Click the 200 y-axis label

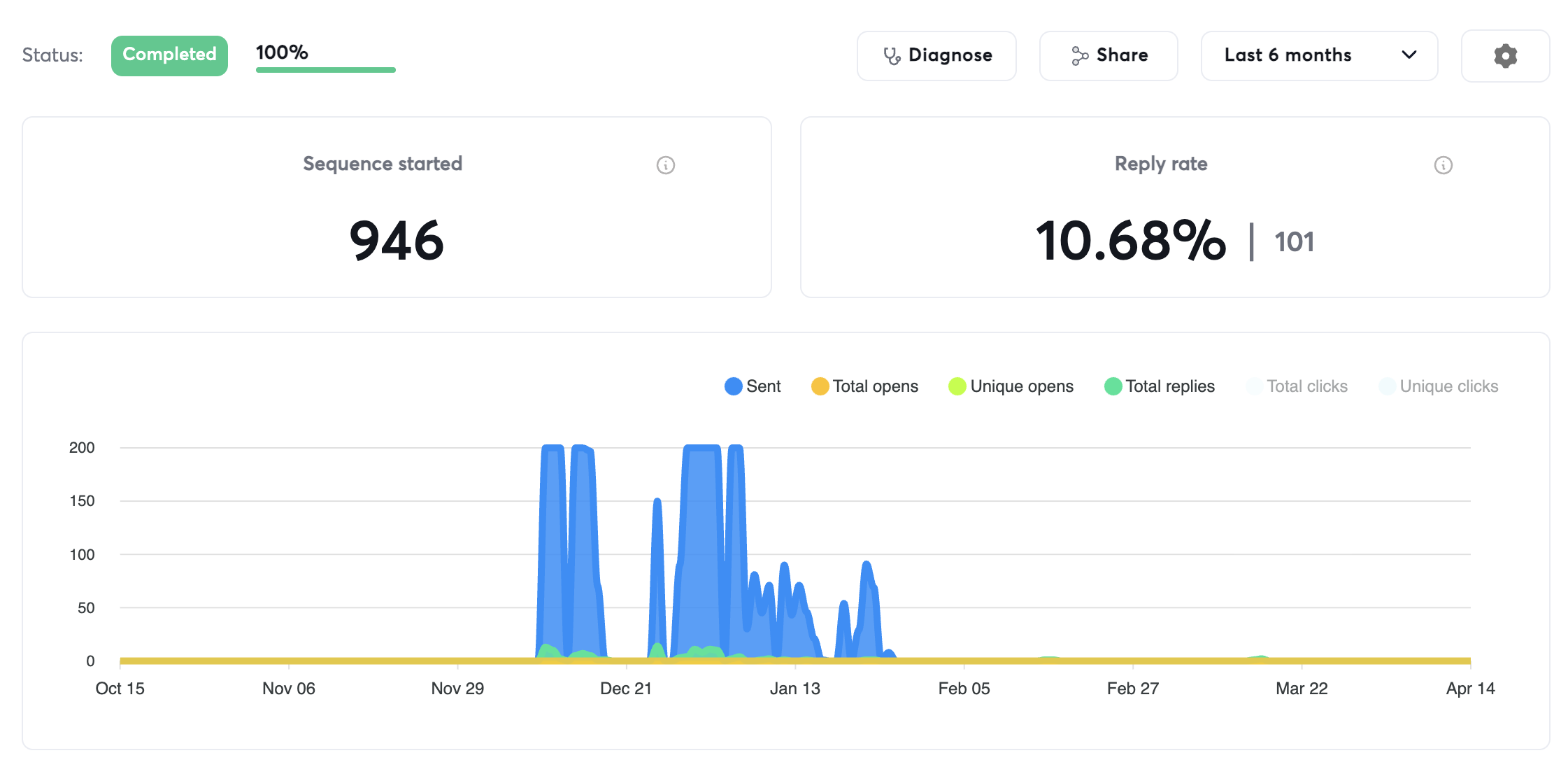click(82, 448)
